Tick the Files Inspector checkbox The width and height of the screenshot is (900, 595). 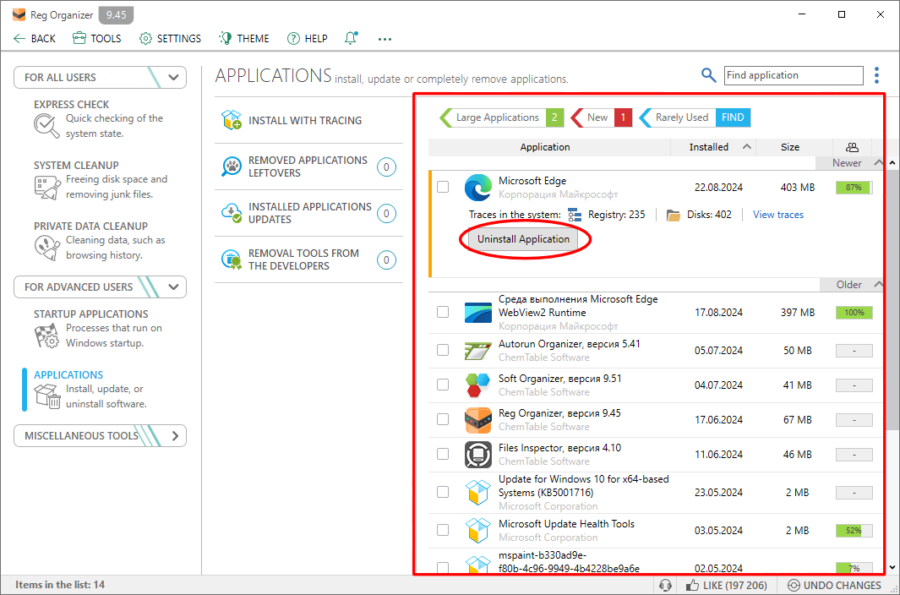443,454
